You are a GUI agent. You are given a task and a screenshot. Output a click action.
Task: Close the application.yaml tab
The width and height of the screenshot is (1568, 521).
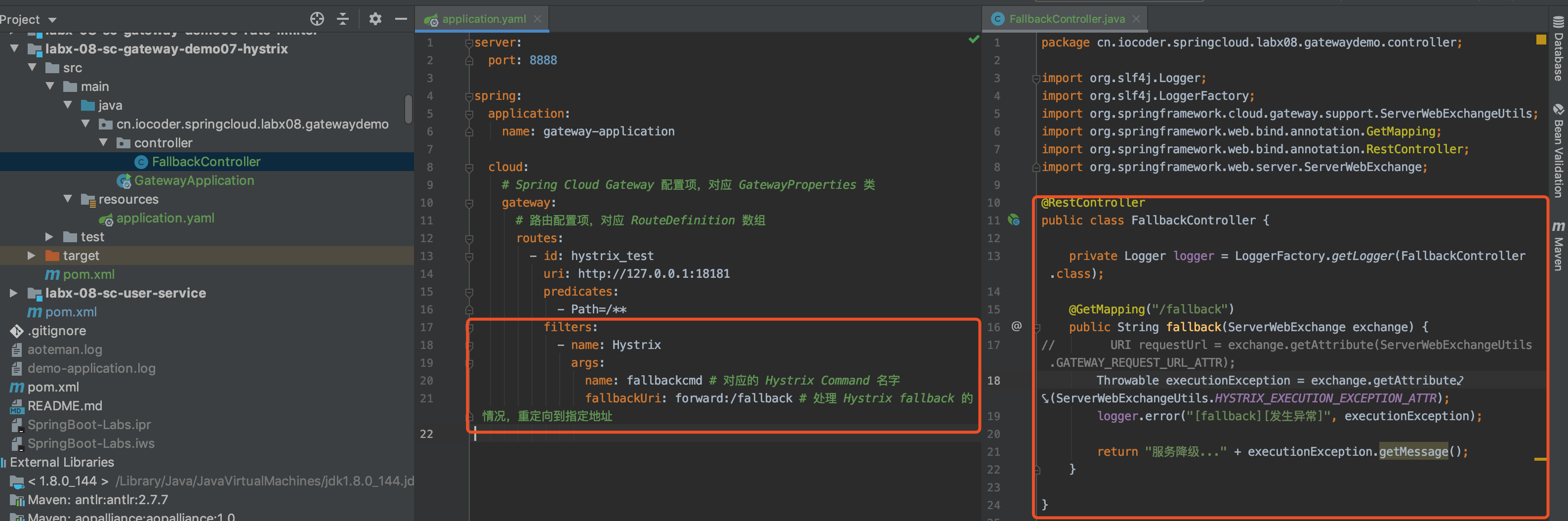pos(537,19)
